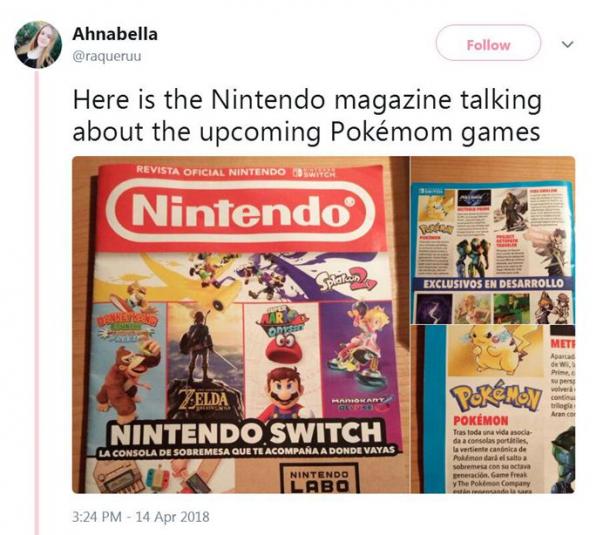Image resolution: width=610 pixels, height=535 pixels.
Task: Click the tweet text about Pokémom games
Action: (307, 116)
